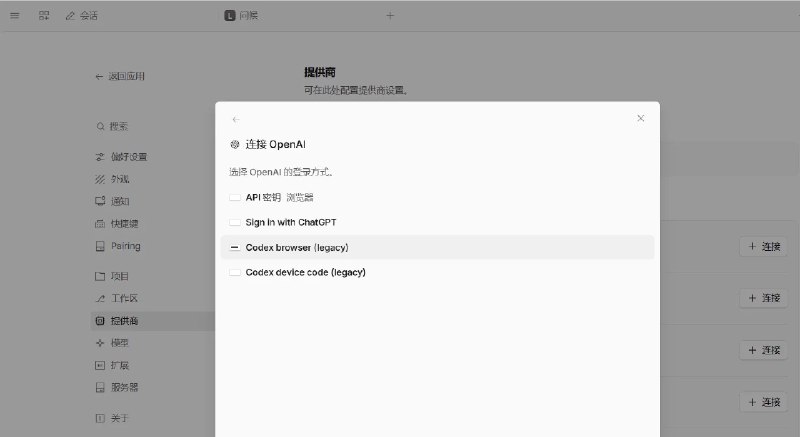Add a new tab with the plus icon
This screenshot has width=800, height=437.
point(390,16)
